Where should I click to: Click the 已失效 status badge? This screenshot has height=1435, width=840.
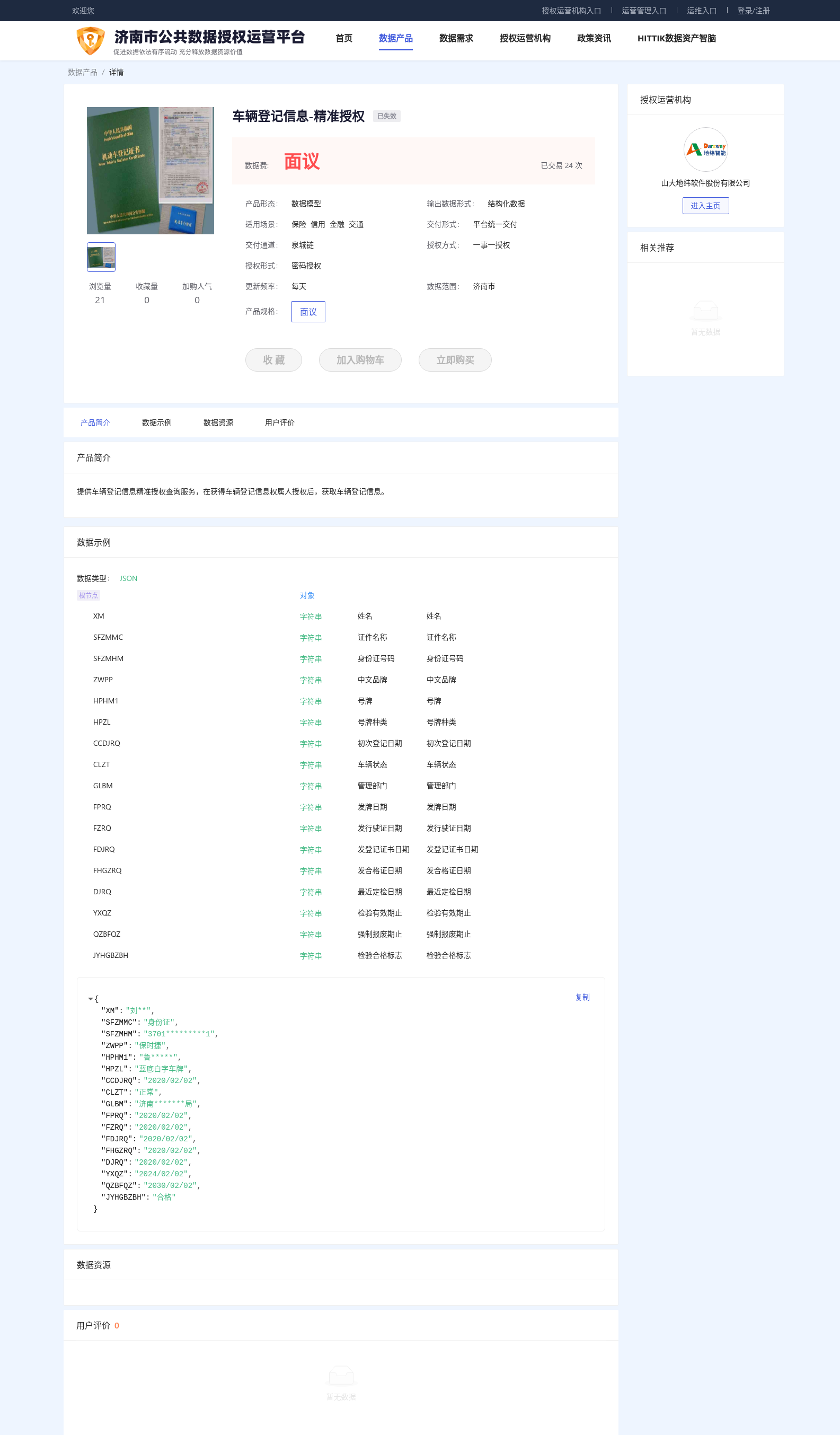click(386, 116)
